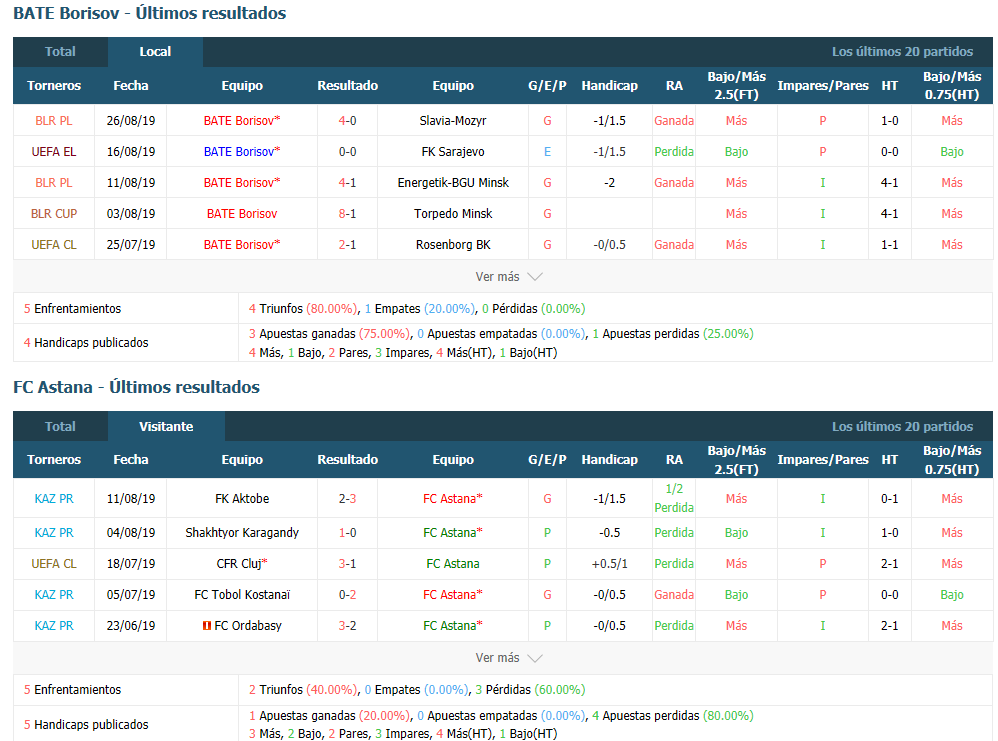Click the '4 Triunfos (80.00%)' summary text
This screenshot has width=998, height=741.
coord(304,309)
